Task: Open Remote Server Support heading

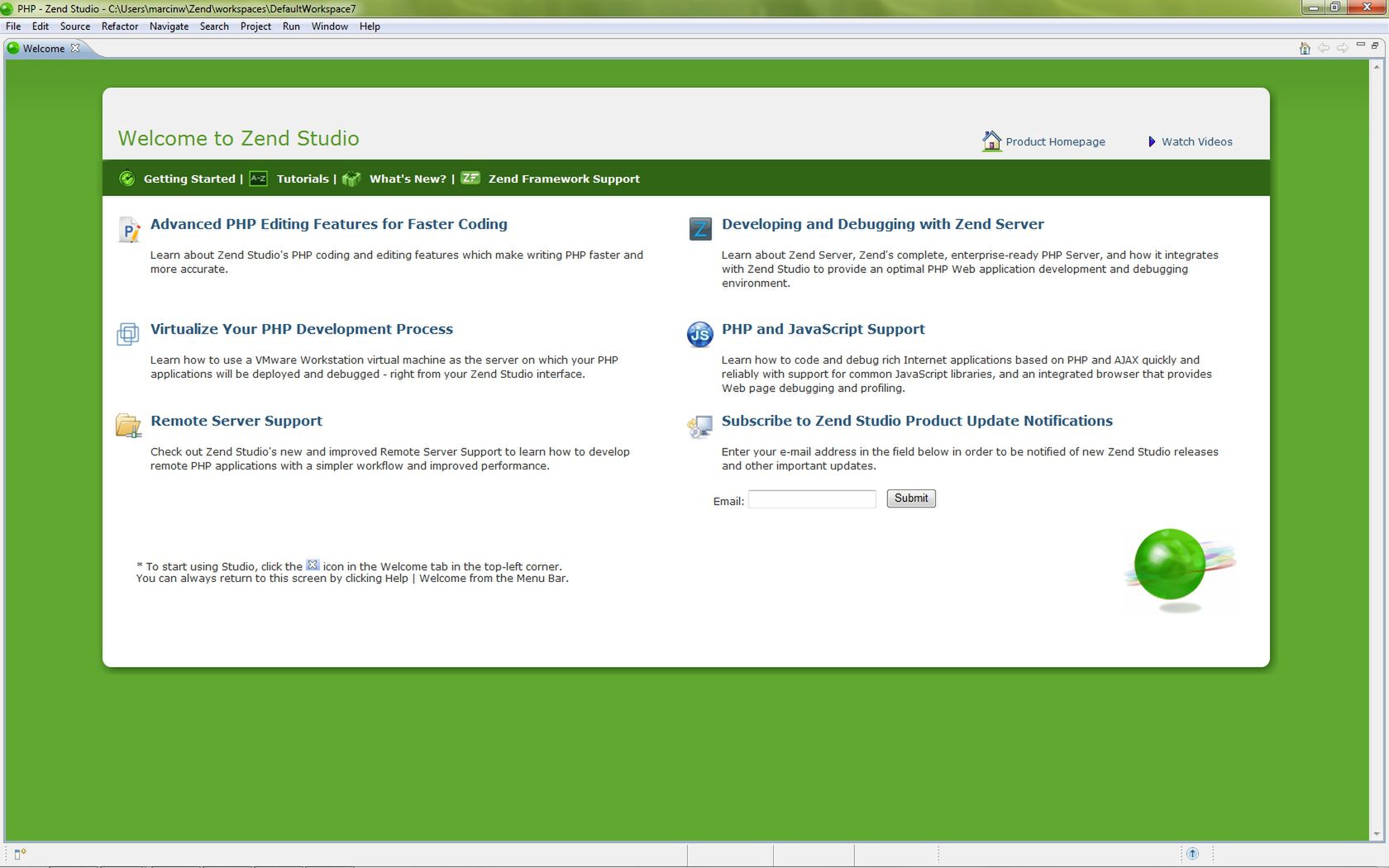Action: (236, 421)
